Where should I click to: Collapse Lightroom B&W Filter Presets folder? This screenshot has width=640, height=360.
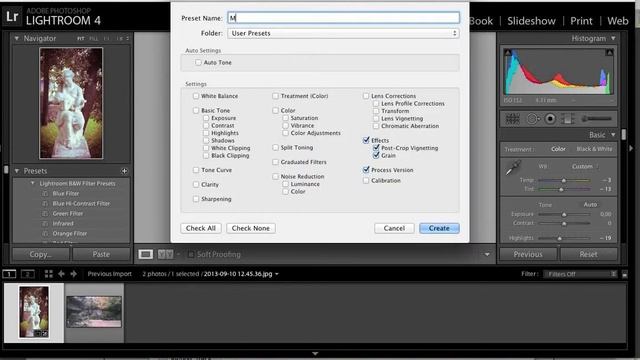[x=33, y=184]
